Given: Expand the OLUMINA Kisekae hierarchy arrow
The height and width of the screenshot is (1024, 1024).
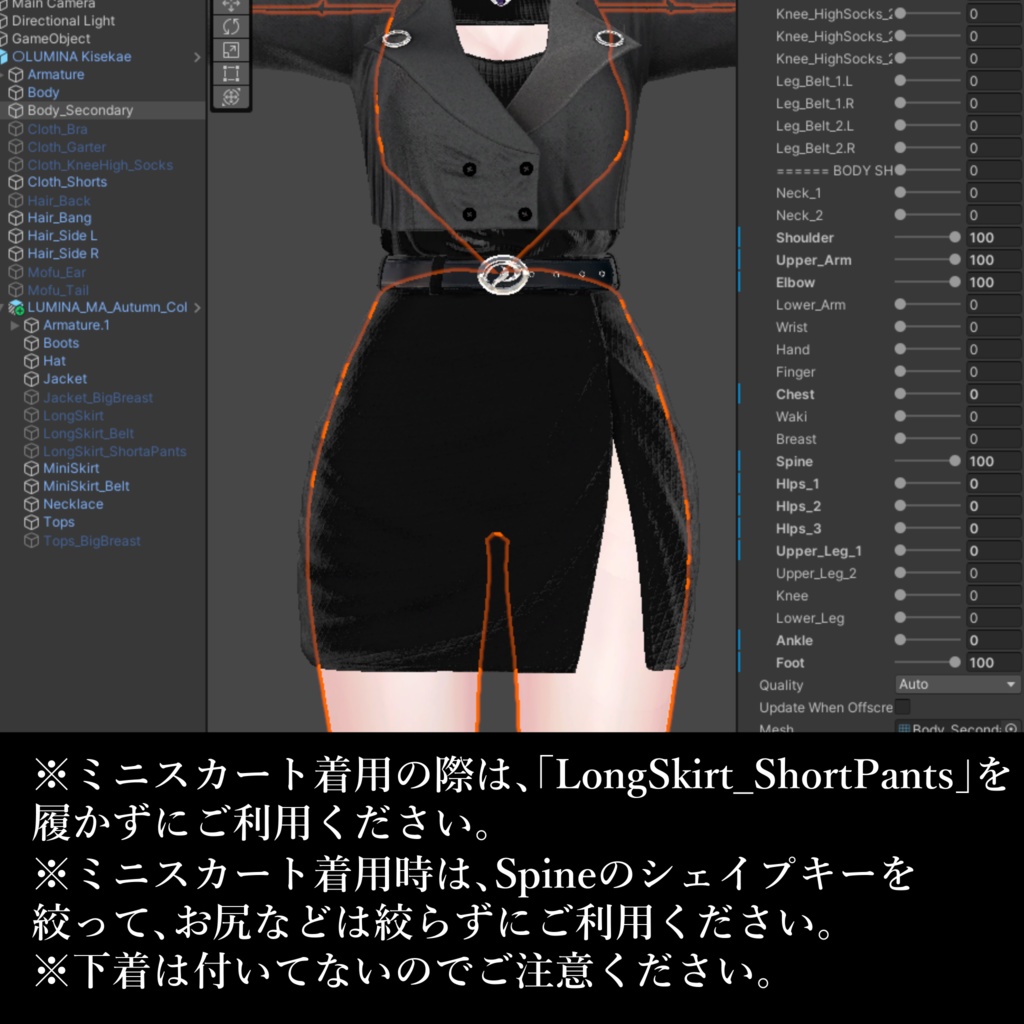Looking at the screenshot, I should [x=197, y=57].
